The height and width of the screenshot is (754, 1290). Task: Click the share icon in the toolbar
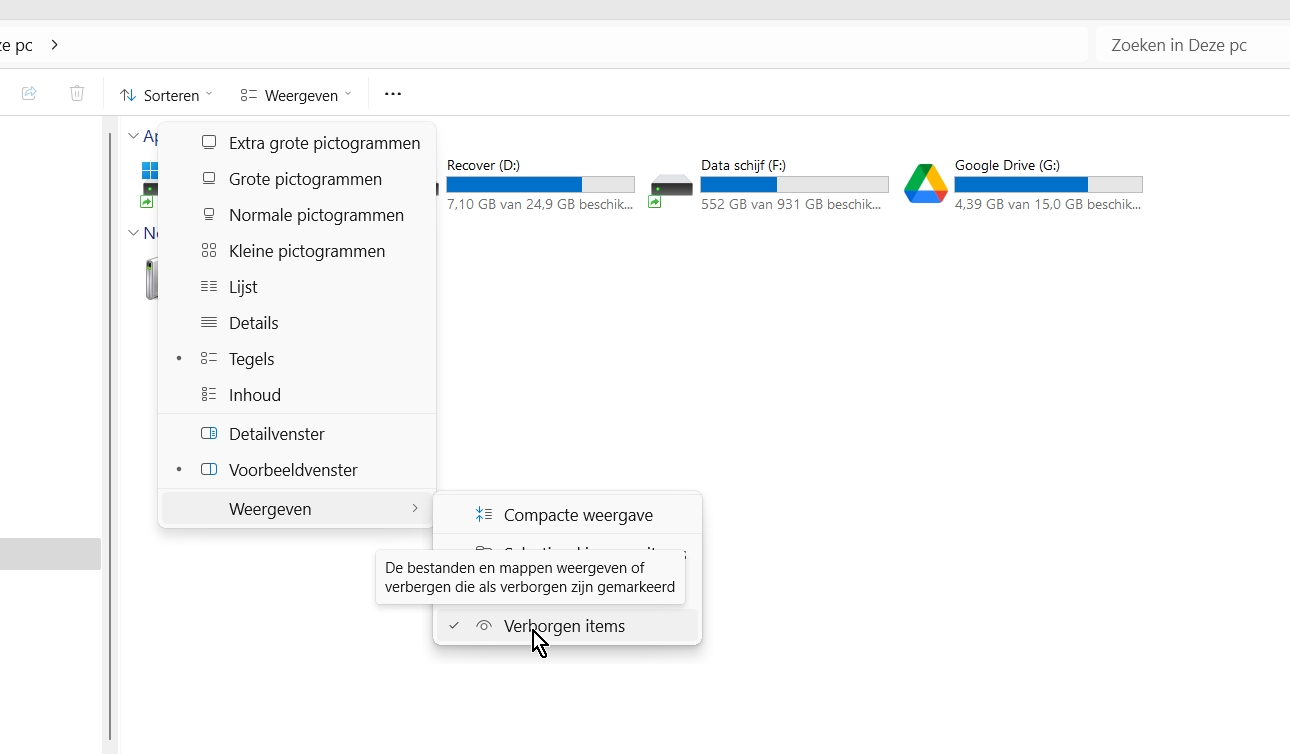(29, 94)
